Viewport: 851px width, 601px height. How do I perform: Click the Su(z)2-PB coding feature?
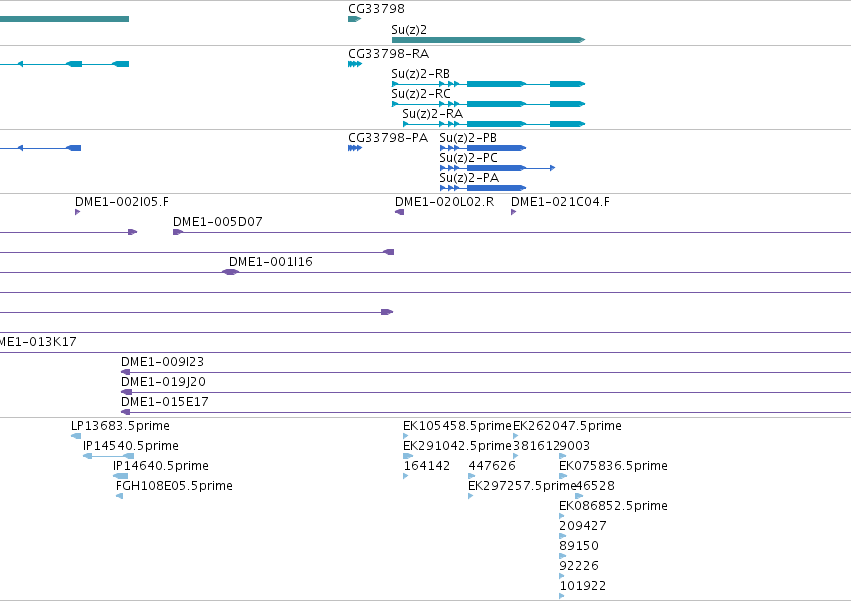pyautogui.click(x=483, y=148)
